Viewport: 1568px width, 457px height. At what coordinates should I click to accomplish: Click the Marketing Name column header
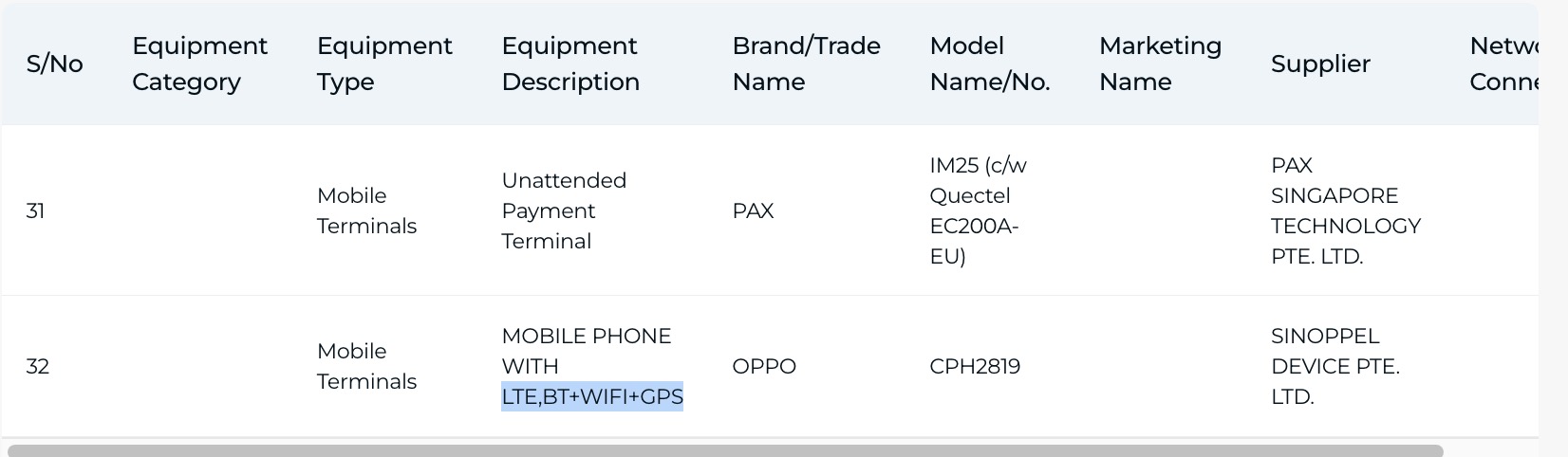1160,64
